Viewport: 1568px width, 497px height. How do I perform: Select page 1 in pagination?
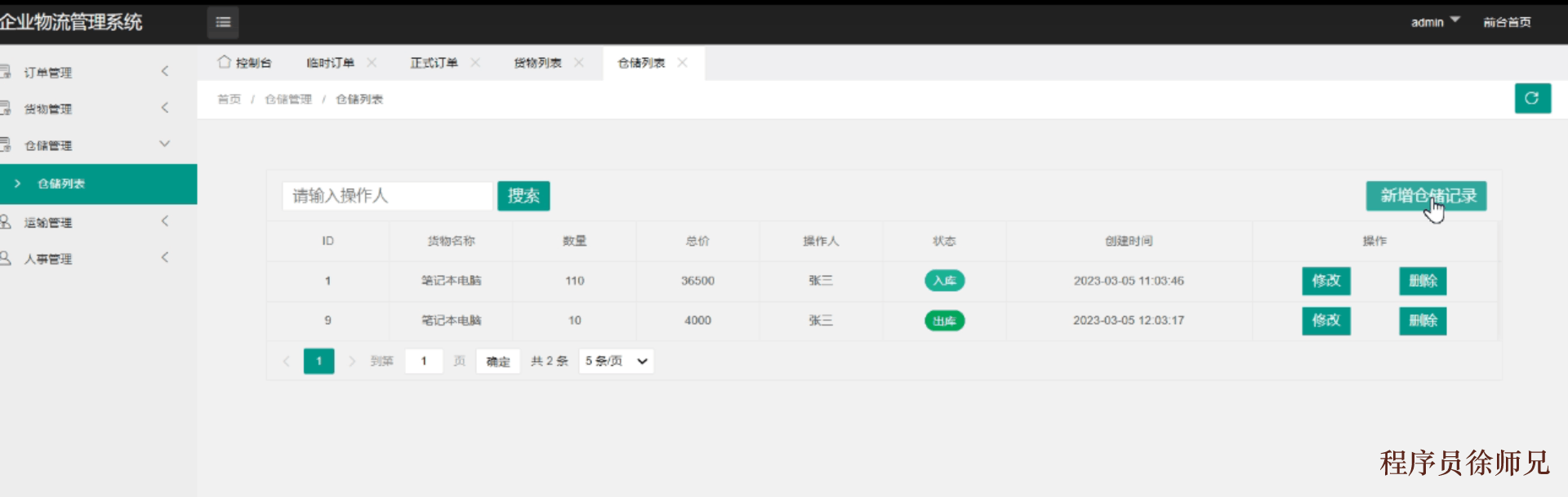[x=318, y=361]
